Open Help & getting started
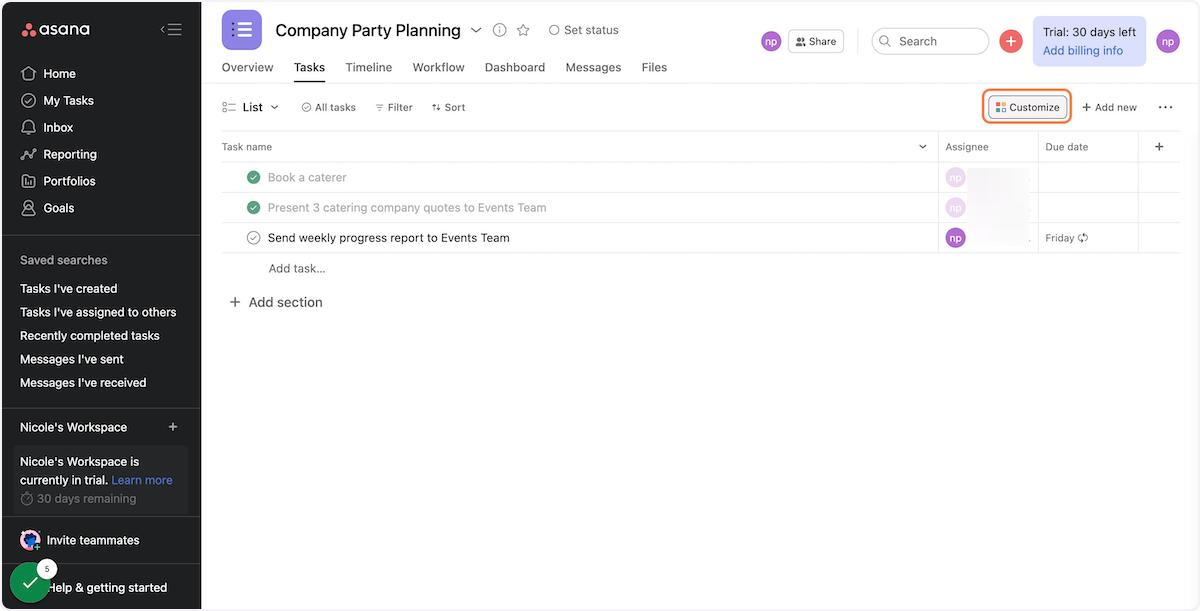Screen dimensions: 1200x611 point(109,588)
